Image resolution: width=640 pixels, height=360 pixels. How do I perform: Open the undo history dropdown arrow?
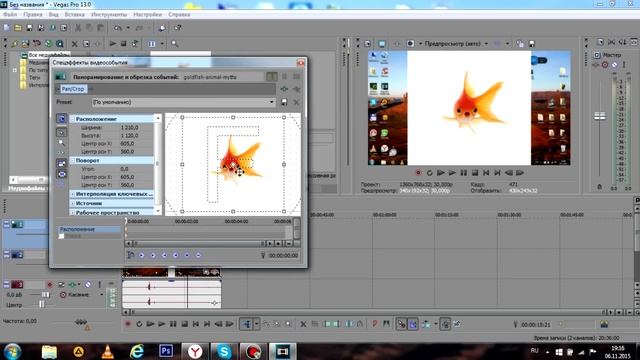click(x=128, y=28)
